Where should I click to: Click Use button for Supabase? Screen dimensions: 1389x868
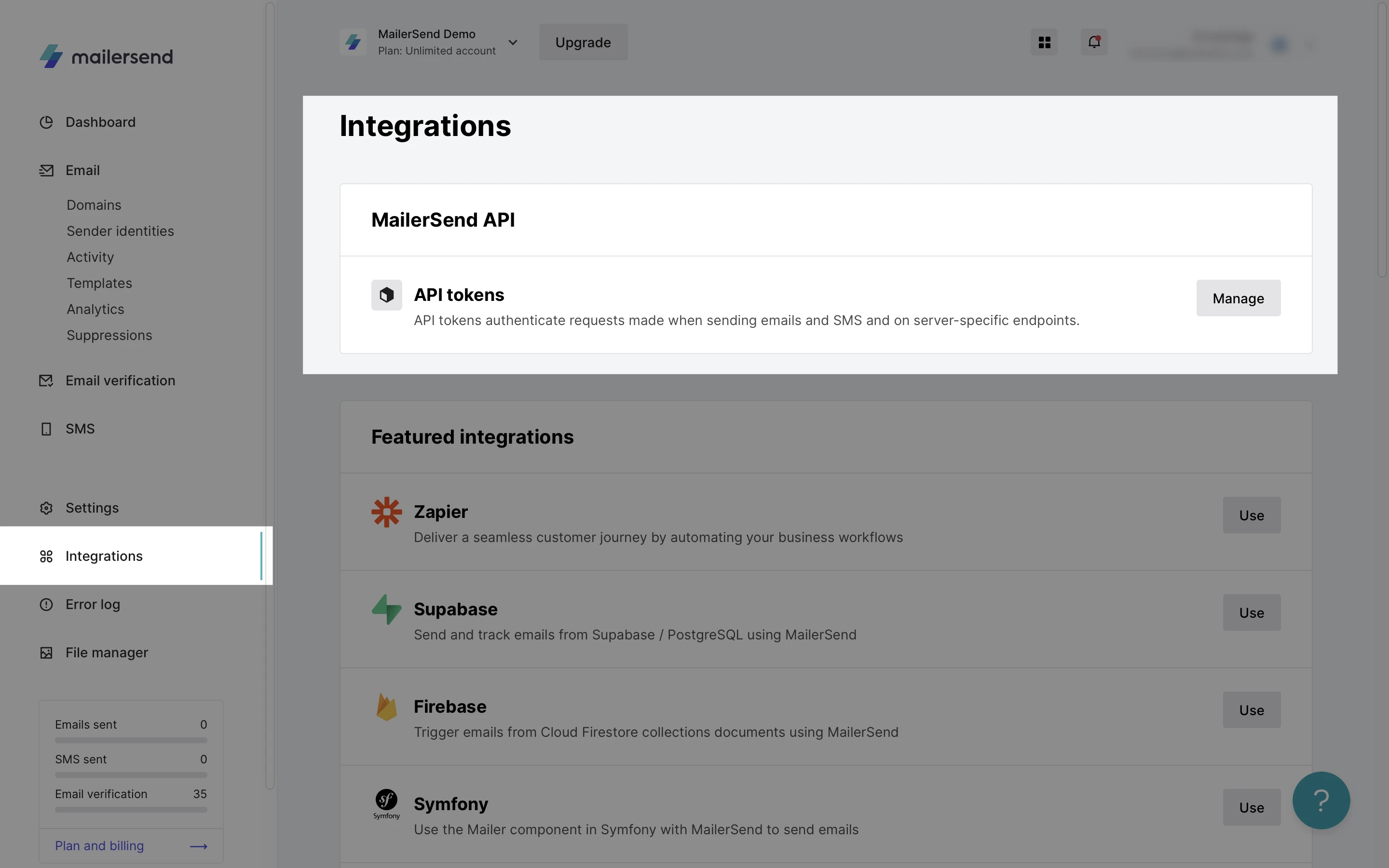pyautogui.click(x=1252, y=612)
